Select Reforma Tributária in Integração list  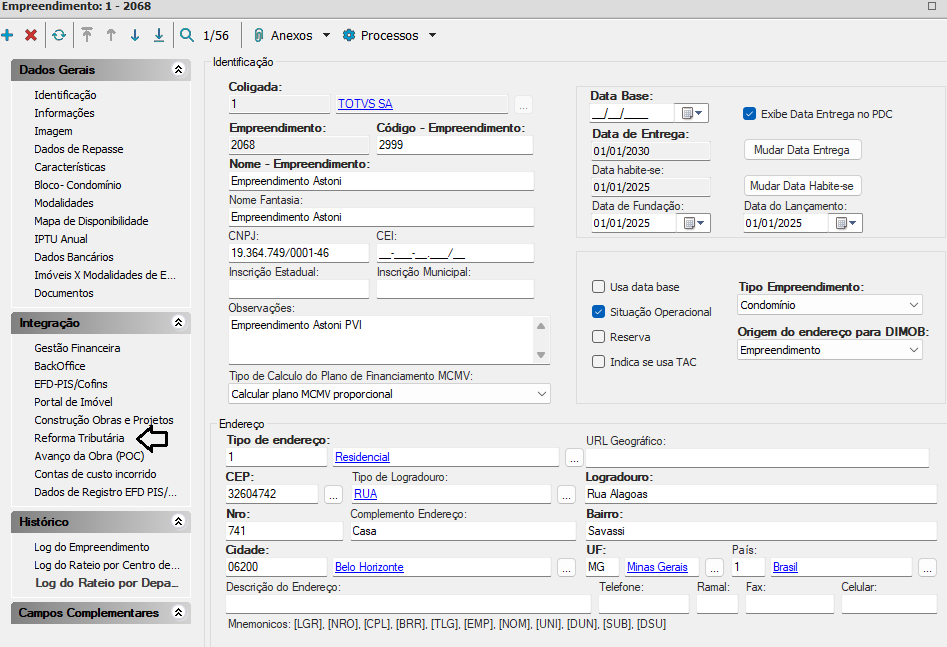79,438
